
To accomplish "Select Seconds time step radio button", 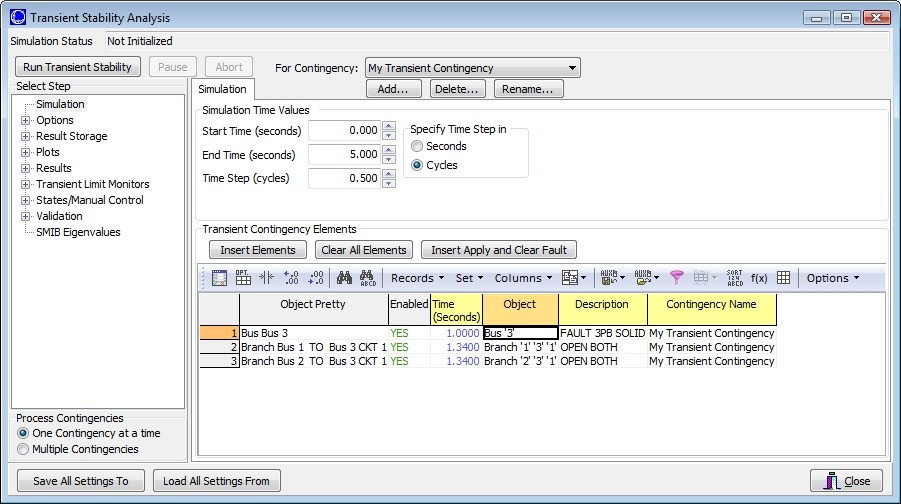I will [417, 146].
